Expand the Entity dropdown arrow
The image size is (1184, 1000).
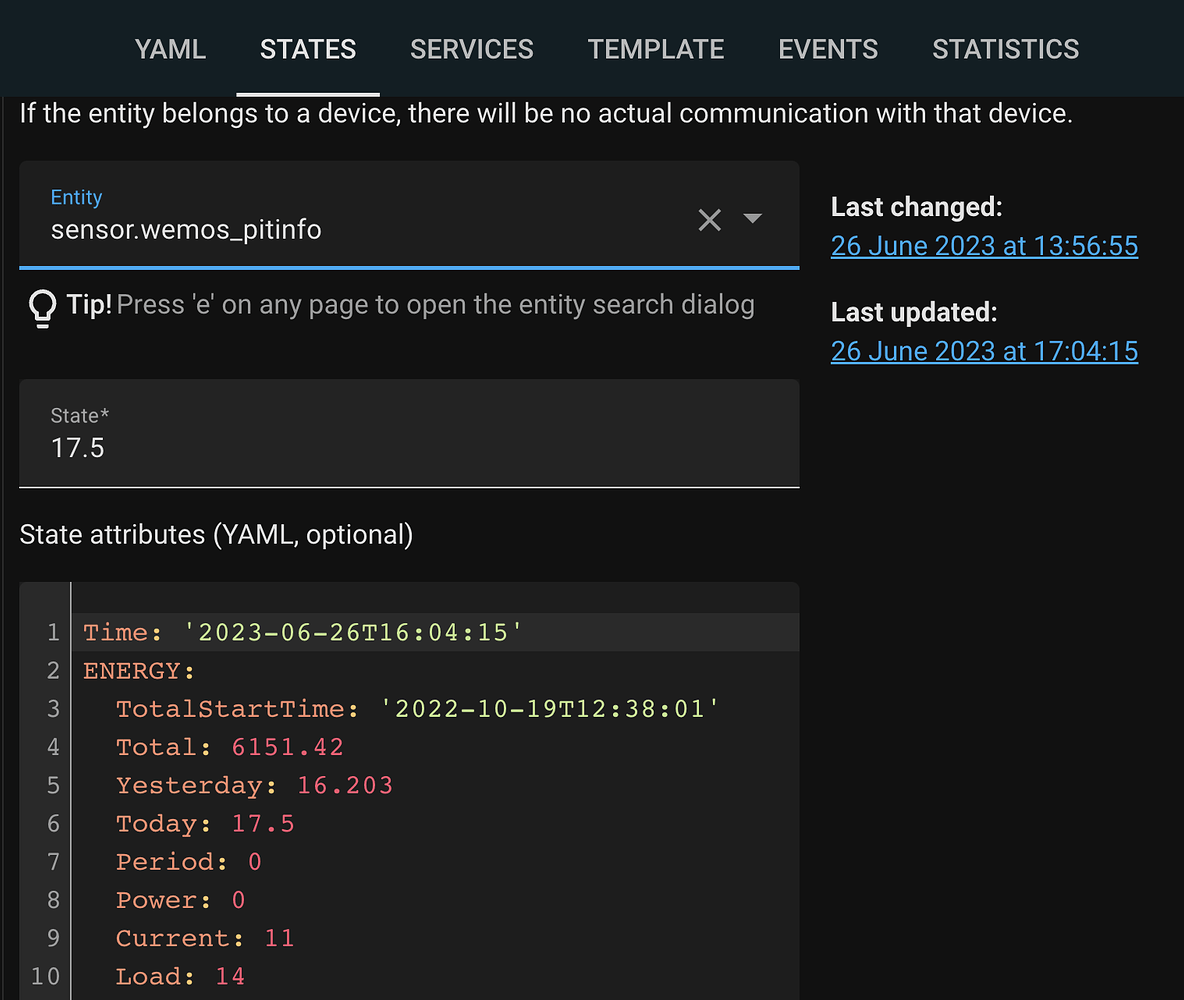coord(753,219)
